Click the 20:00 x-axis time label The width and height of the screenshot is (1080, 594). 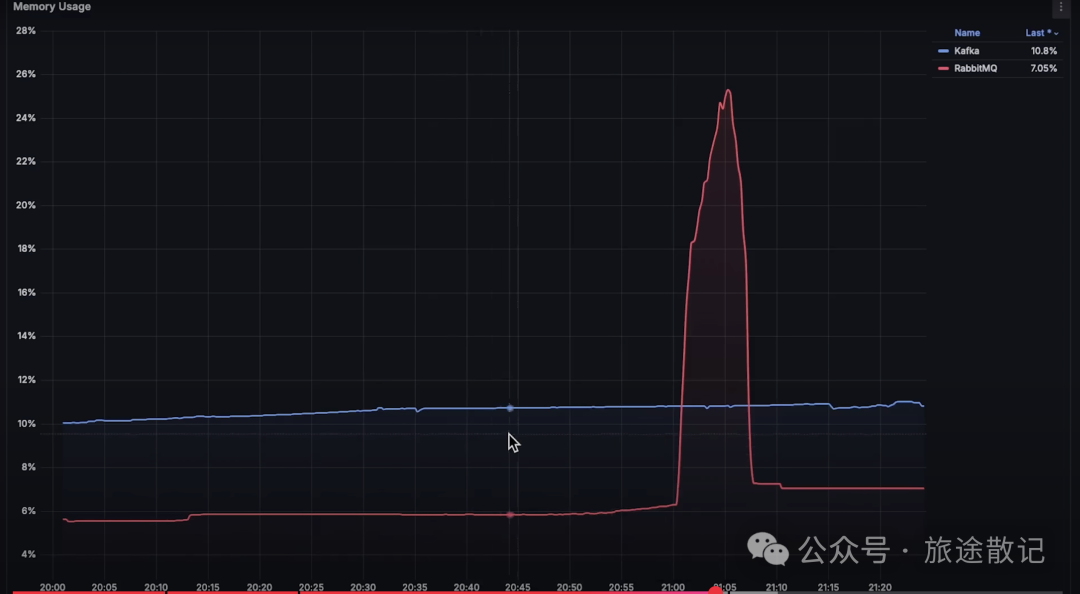(x=52, y=588)
